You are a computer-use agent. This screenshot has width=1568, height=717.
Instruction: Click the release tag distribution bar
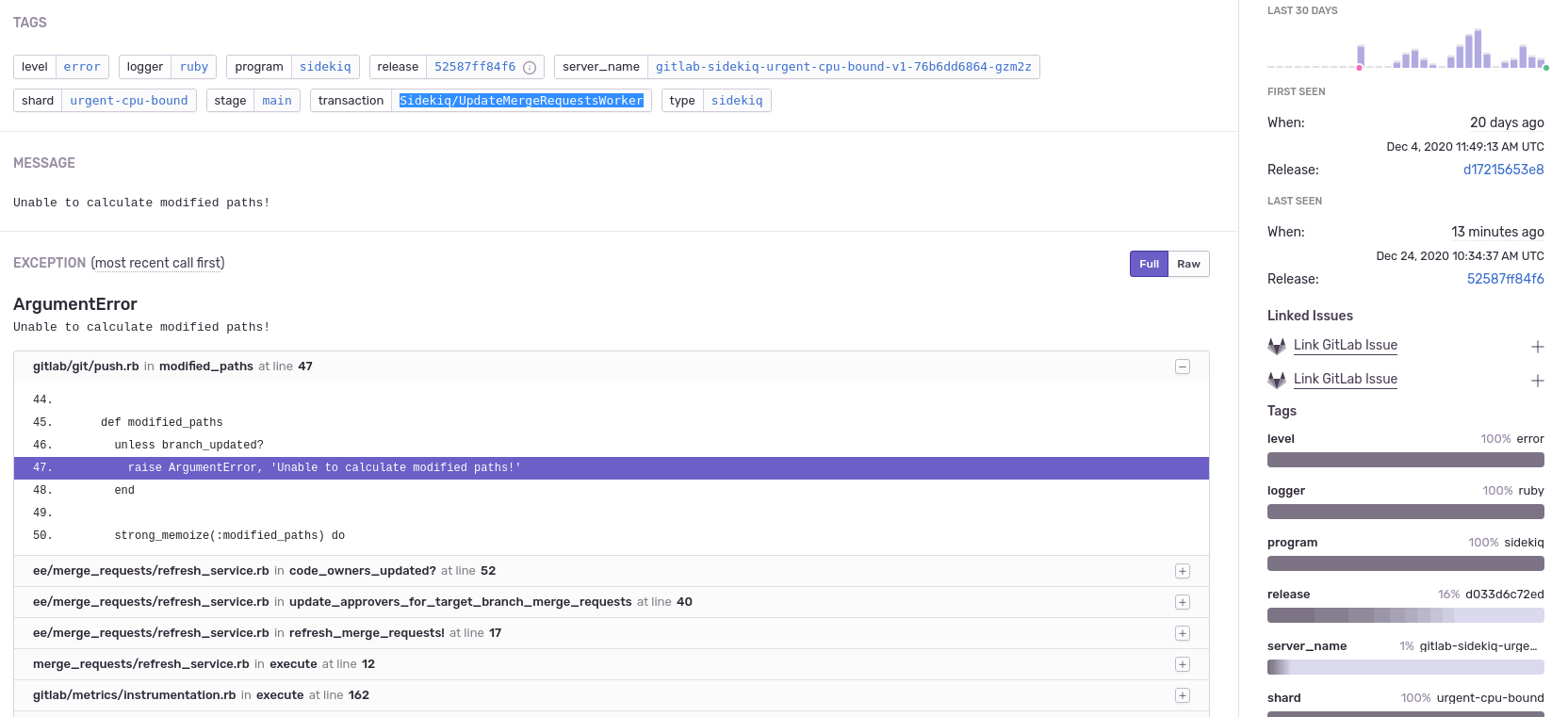click(x=1405, y=615)
